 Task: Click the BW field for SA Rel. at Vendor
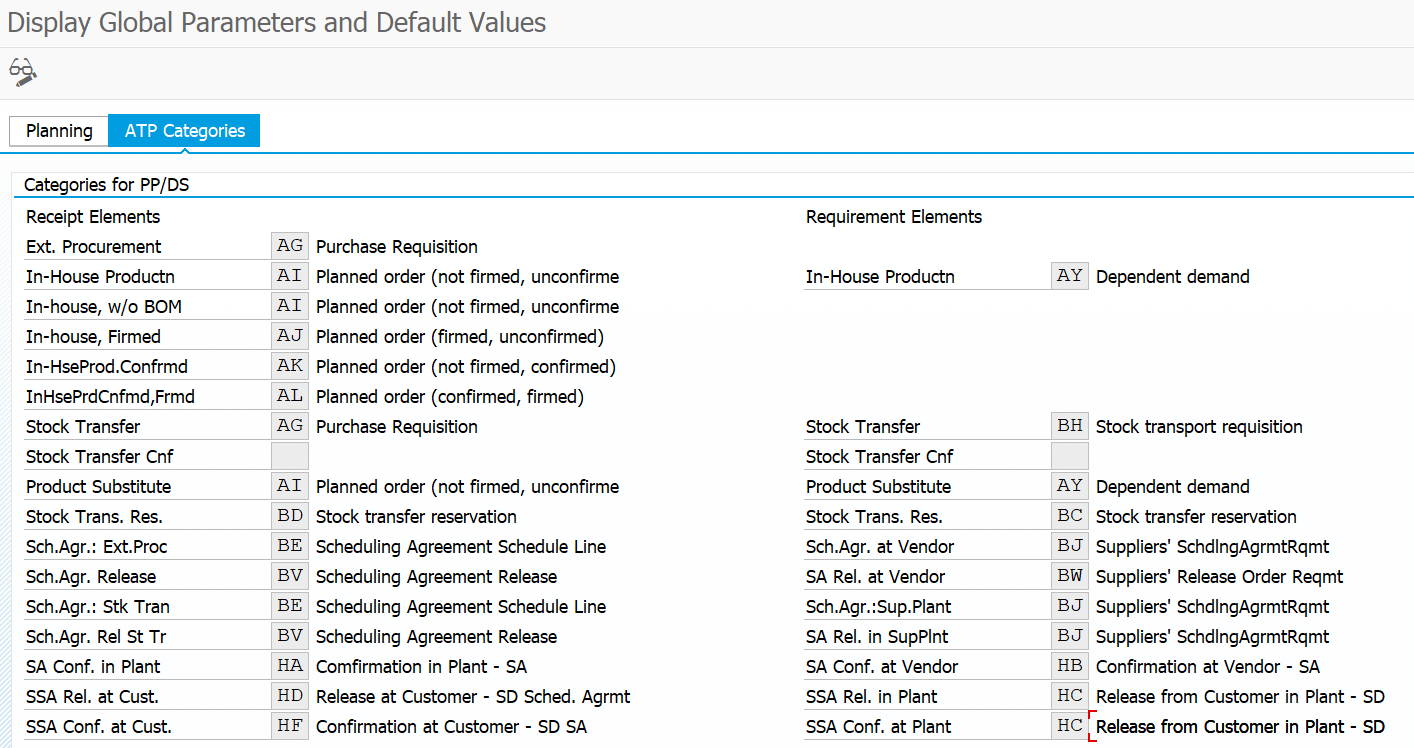tap(1070, 576)
